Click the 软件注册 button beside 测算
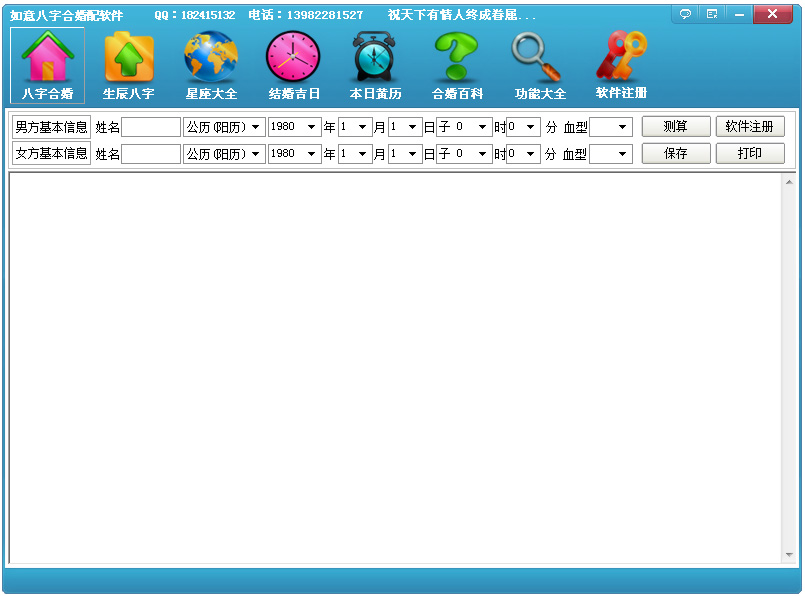This screenshot has height=596, width=805. click(750, 127)
